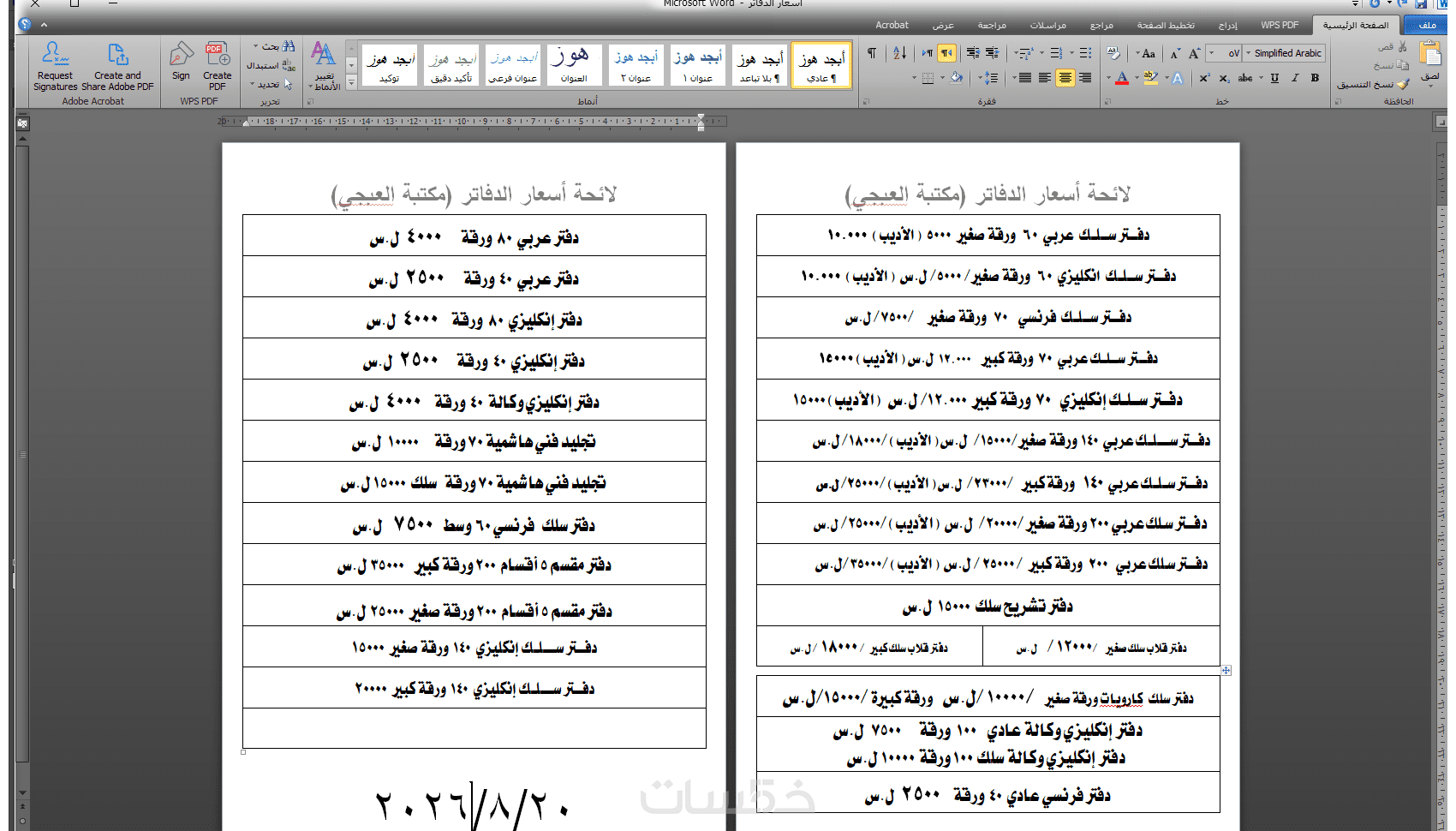Switch to the تخطيط الصفحة tab

pyautogui.click(x=1166, y=25)
